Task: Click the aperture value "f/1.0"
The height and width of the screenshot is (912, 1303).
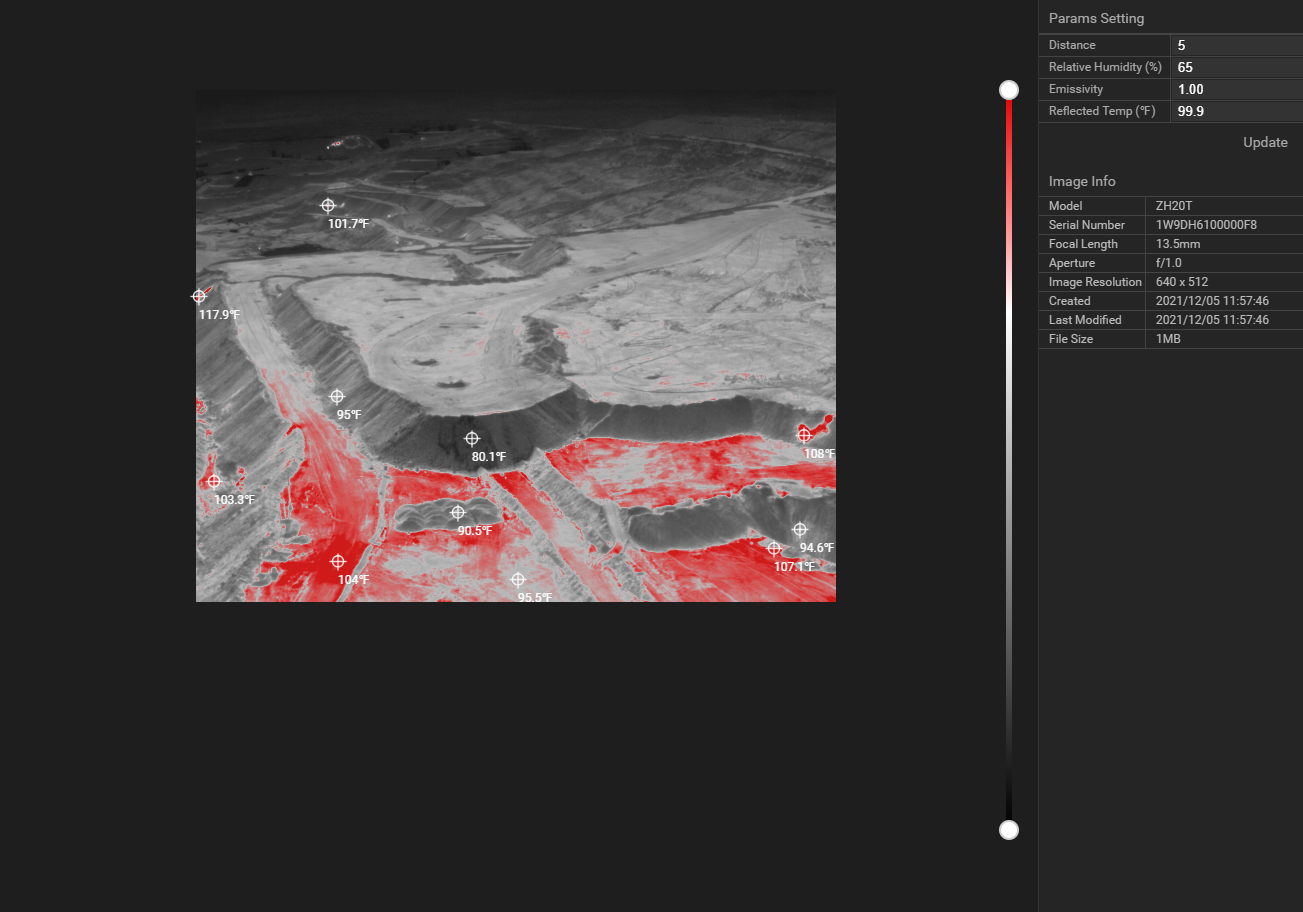Action: [x=1169, y=263]
